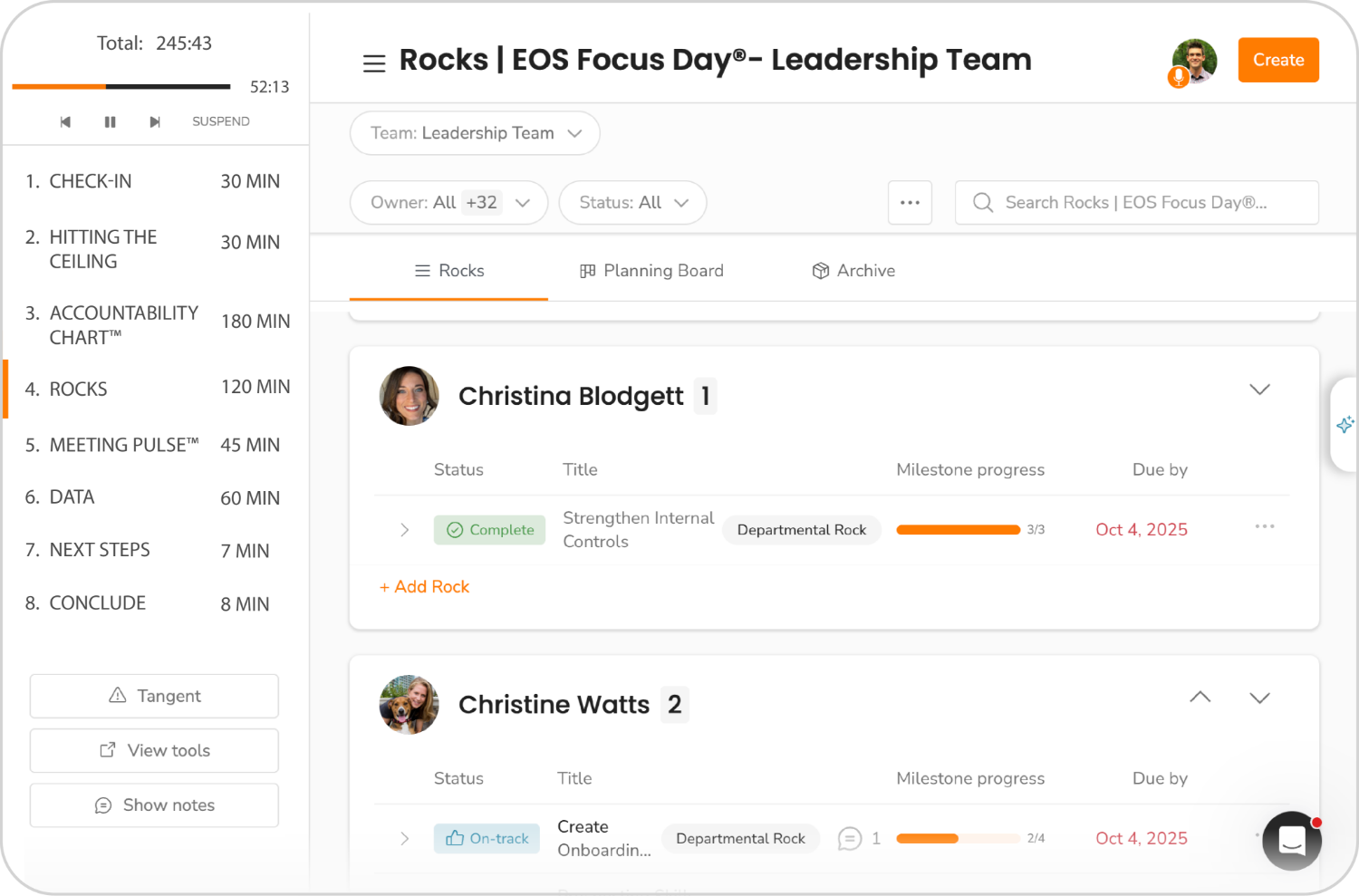
Task: Open the Team: Leadership Team dropdown
Action: (474, 132)
